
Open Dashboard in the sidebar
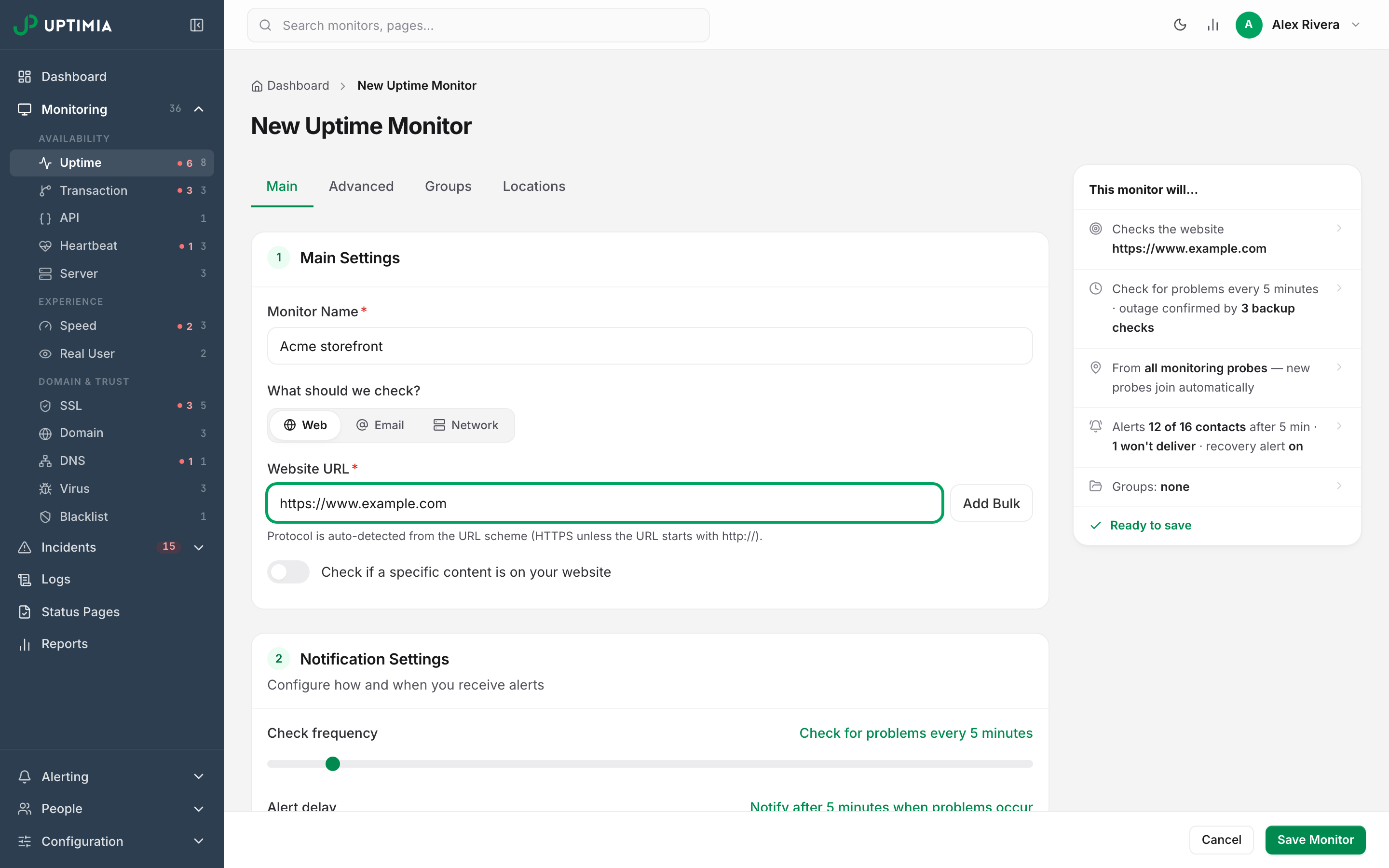(112, 76)
